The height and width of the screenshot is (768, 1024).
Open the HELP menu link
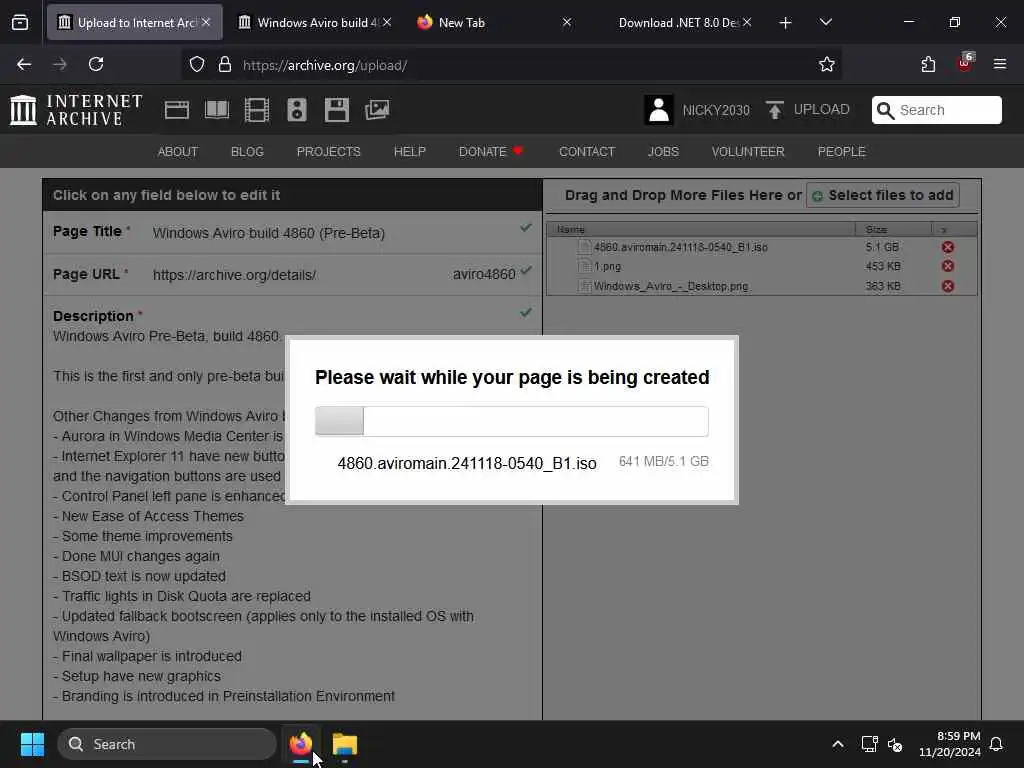pyautogui.click(x=409, y=152)
